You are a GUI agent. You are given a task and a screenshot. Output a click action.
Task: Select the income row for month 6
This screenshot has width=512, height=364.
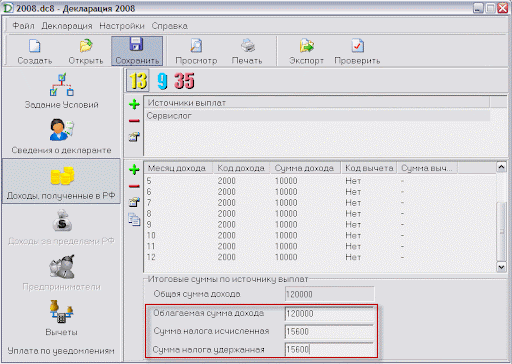(320, 192)
